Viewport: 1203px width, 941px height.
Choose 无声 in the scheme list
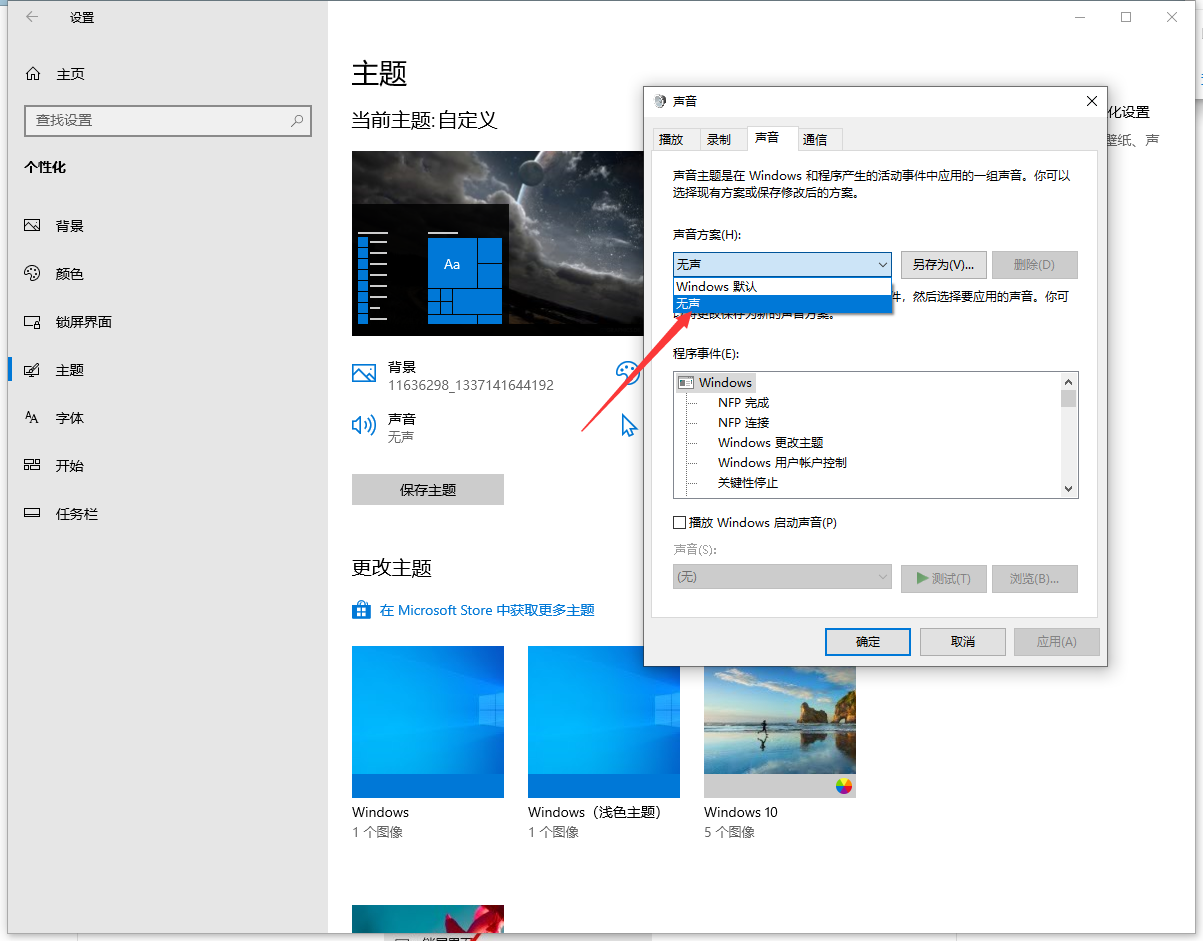tap(782, 303)
